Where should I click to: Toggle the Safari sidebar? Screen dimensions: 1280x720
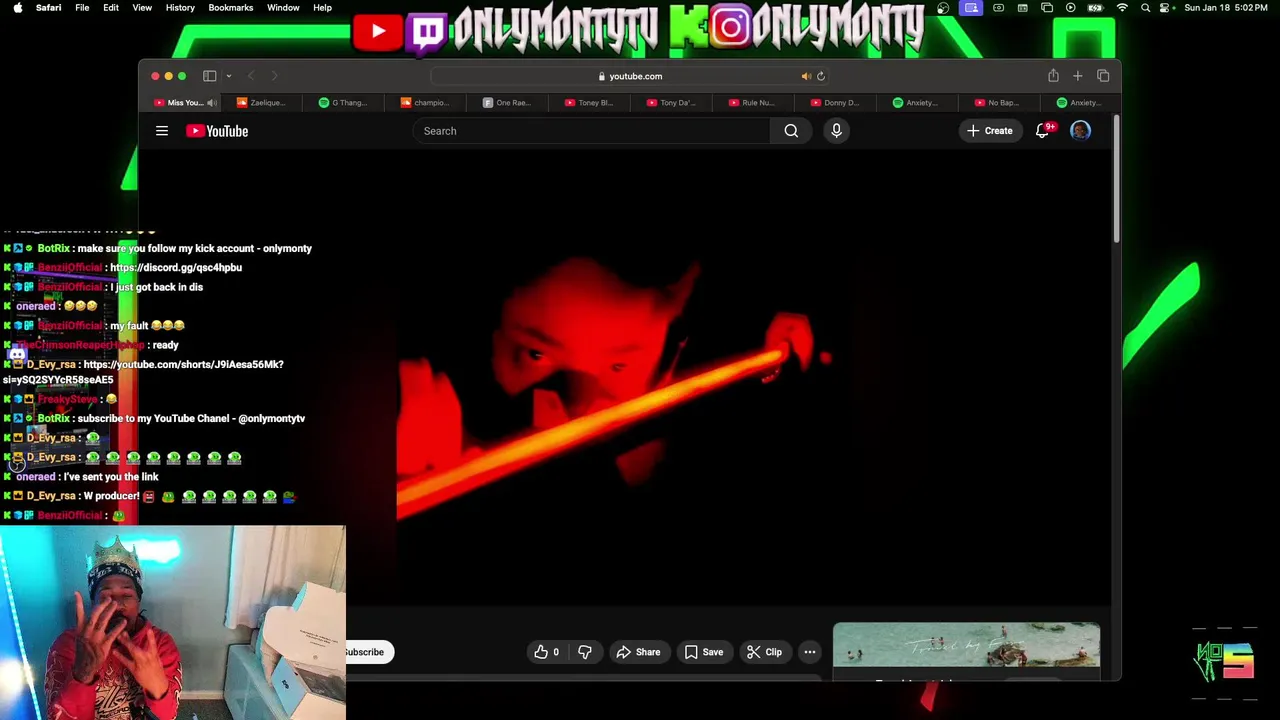(210, 76)
